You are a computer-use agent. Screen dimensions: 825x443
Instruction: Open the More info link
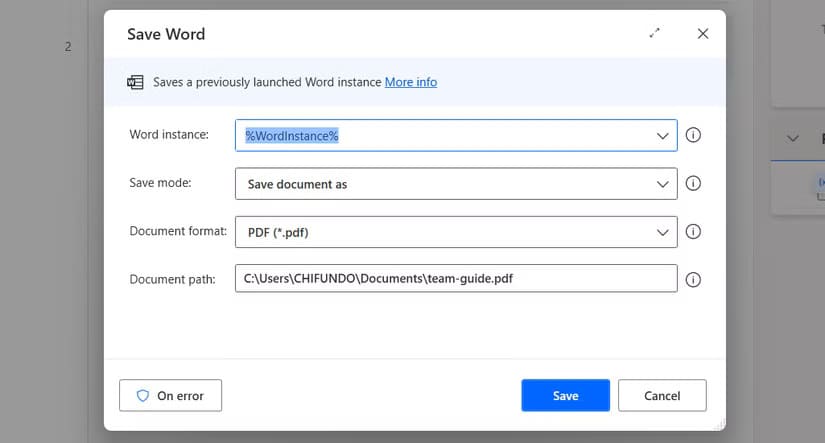pos(411,82)
